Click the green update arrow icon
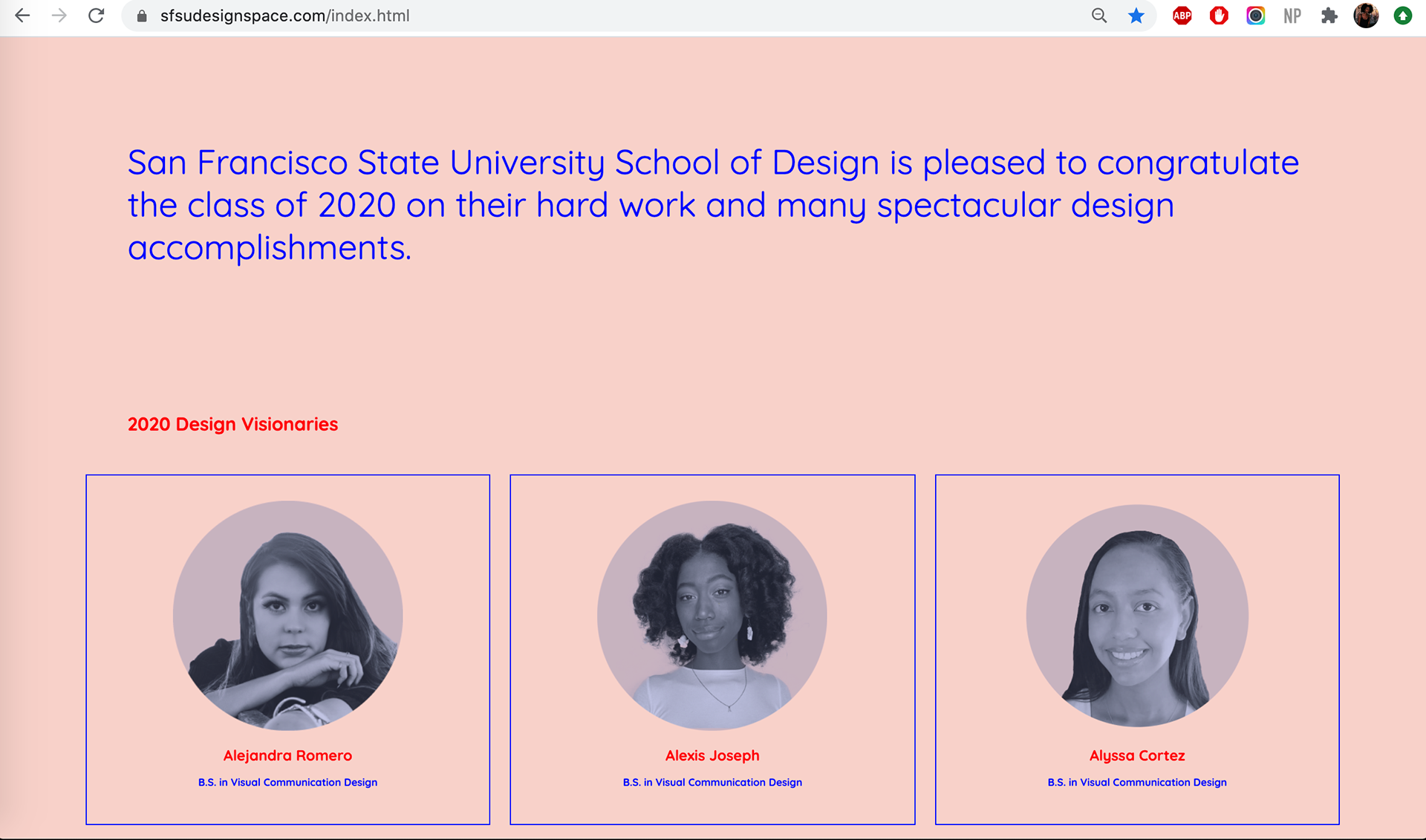Screen dimensions: 1426x840 (1403, 16)
